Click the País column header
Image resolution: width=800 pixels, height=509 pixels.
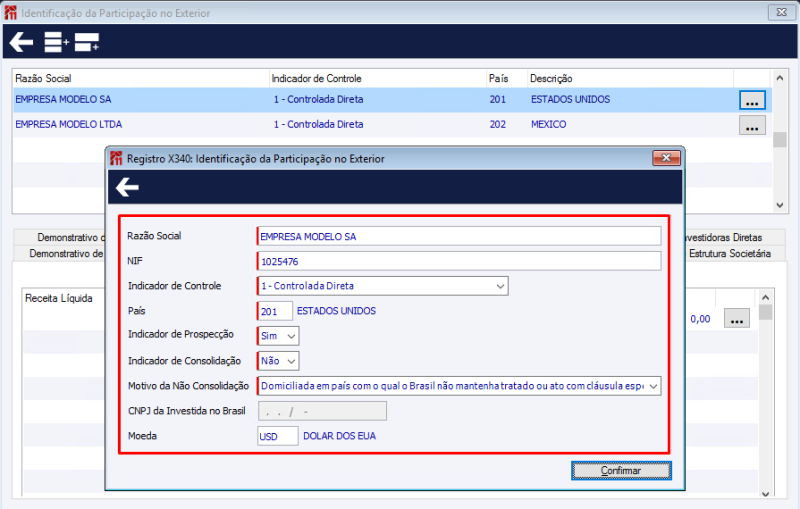(507, 79)
